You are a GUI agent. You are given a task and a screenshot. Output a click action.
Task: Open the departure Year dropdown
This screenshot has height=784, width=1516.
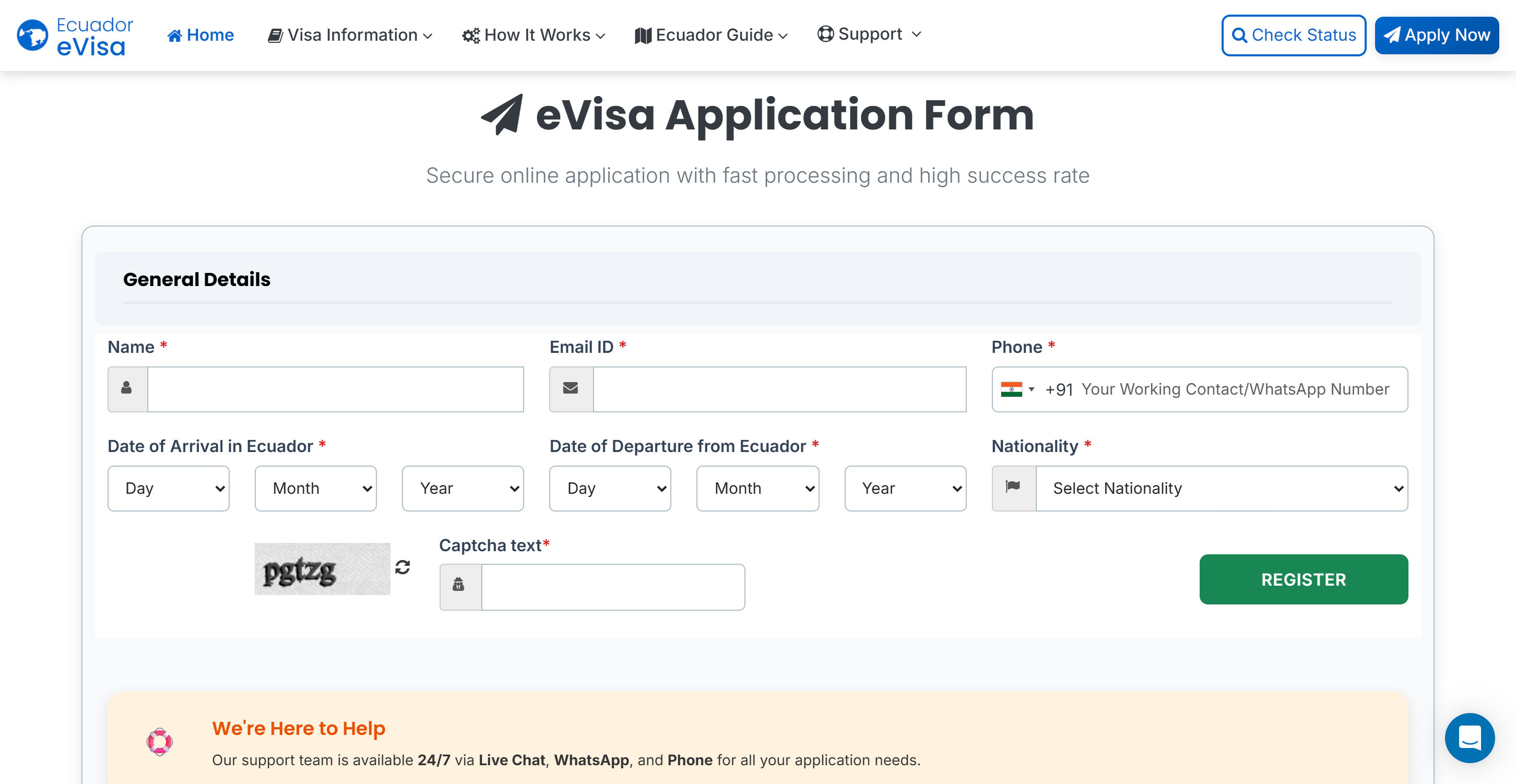tap(905, 488)
